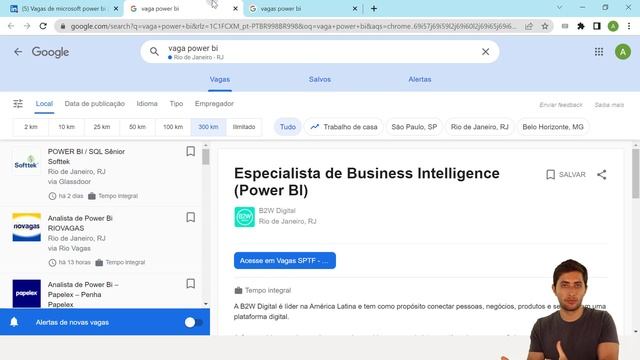Click the job details panel scrollbar
The image size is (640, 360).
(636, 173)
